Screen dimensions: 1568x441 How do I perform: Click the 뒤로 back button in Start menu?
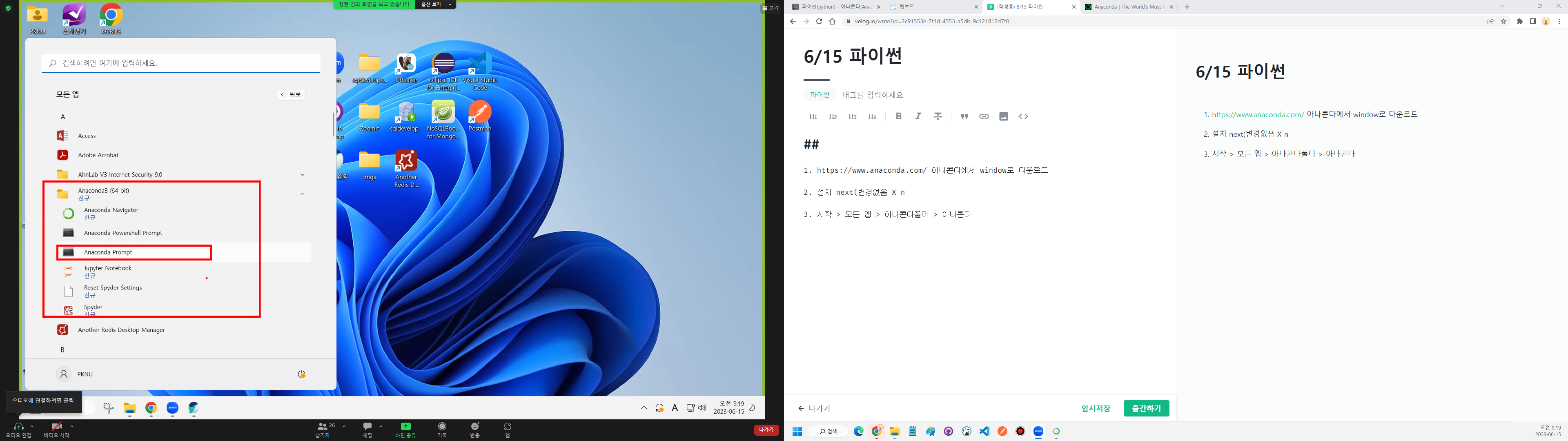pos(291,94)
